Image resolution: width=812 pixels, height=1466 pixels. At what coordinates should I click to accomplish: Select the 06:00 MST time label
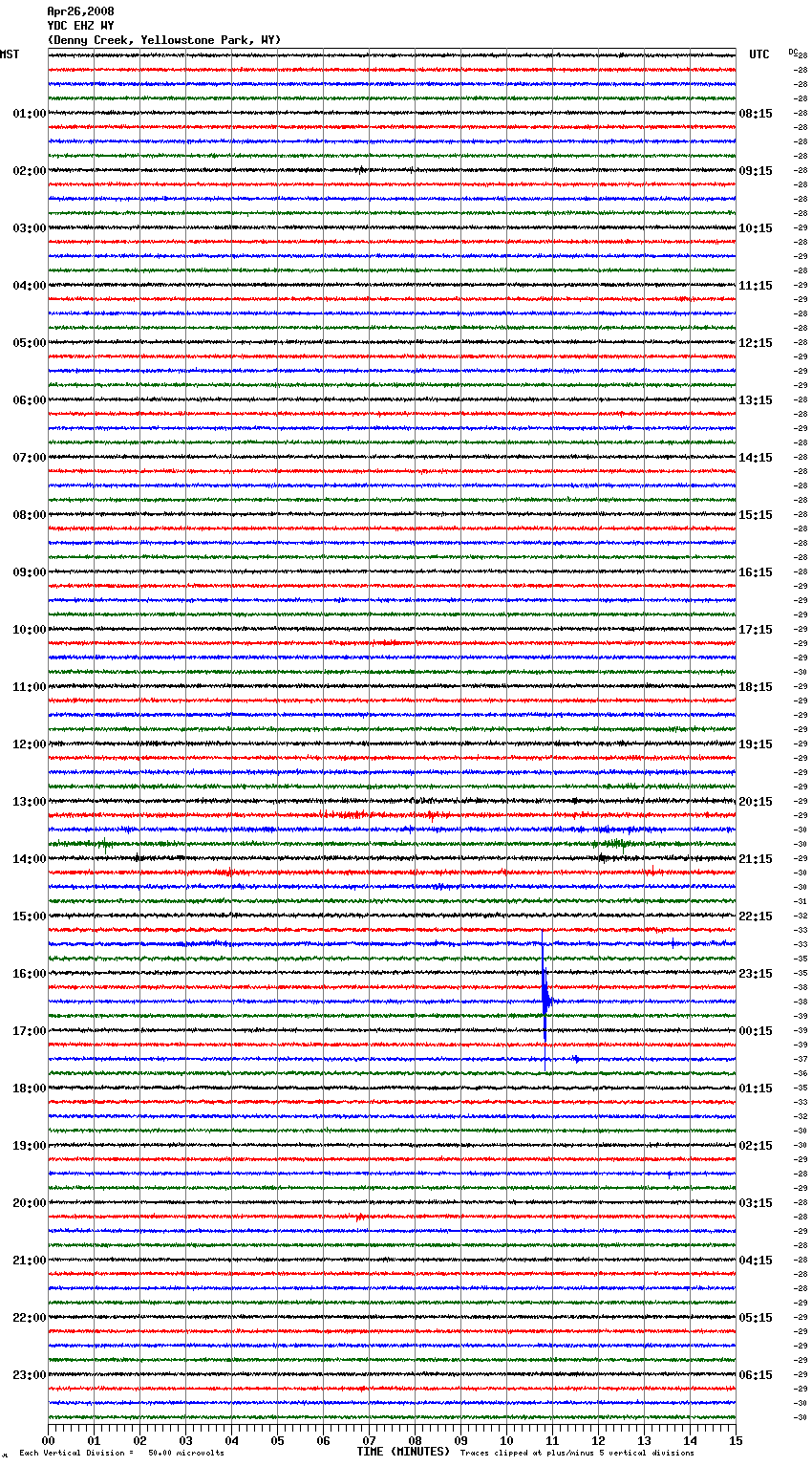30,400
